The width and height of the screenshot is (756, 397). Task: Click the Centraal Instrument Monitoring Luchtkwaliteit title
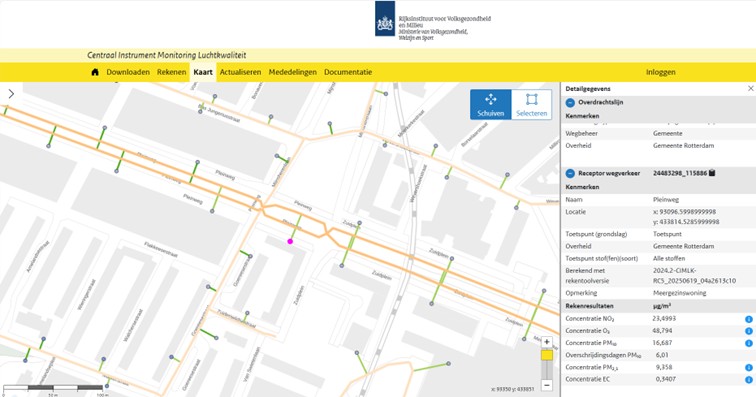pos(167,55)
